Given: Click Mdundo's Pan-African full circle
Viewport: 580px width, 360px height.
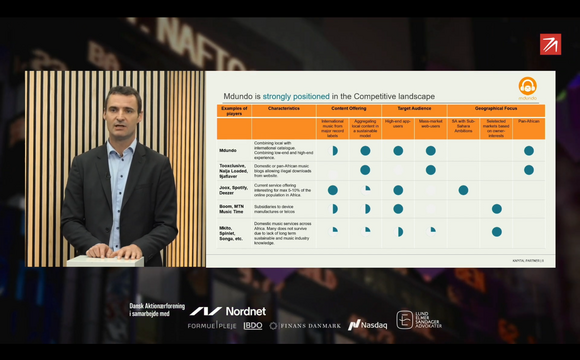Looking at the screenshot, I should click(x=529, y=151).
